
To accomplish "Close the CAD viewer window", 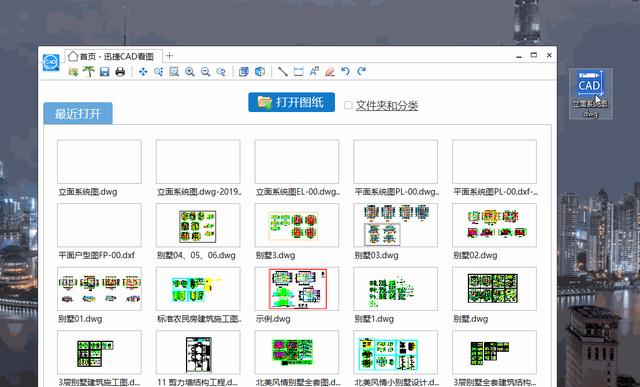I will click(549, 55).
